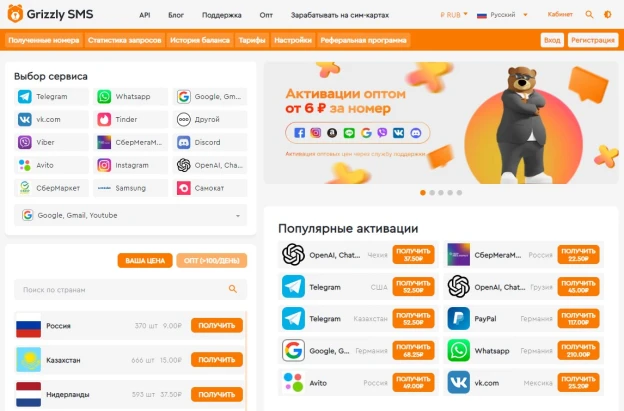Switch to ОПТ (>100/ДЕНЬ) pricing

pos(212,261)
